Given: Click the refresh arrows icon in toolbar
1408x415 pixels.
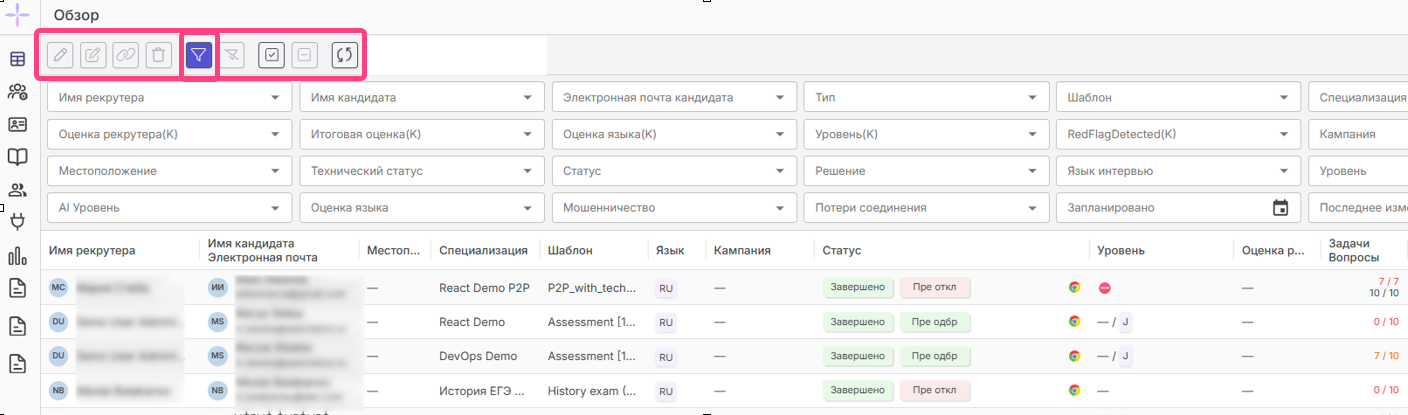Looking at the screenshot, I should click(345, 55).
